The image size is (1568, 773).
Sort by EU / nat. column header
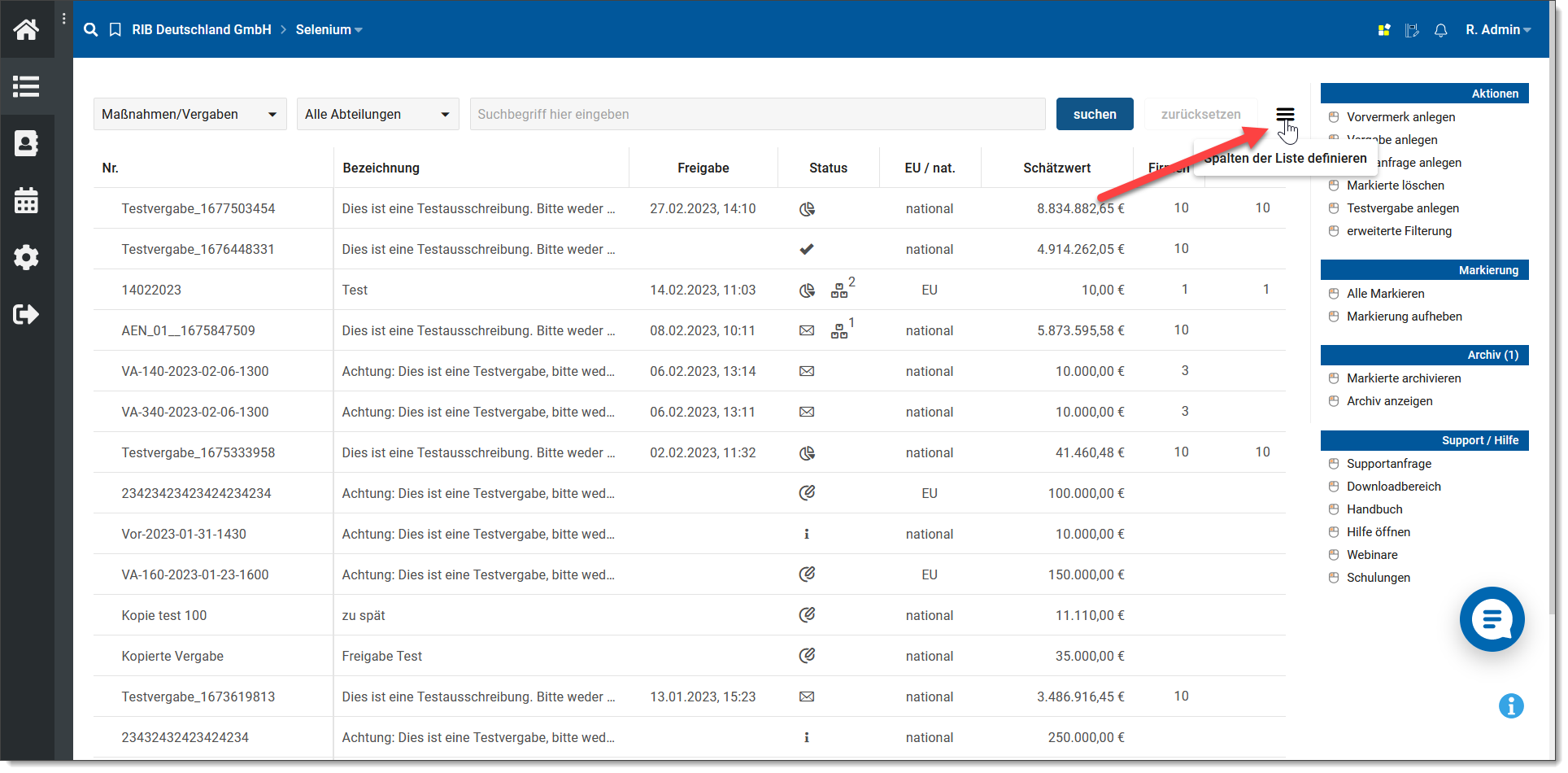(930, 168)
